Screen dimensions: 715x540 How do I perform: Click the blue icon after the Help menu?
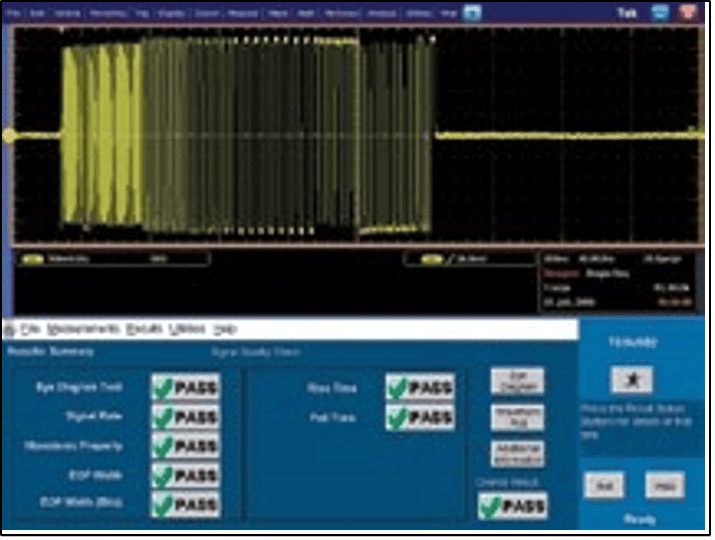[x=472, y=14]
